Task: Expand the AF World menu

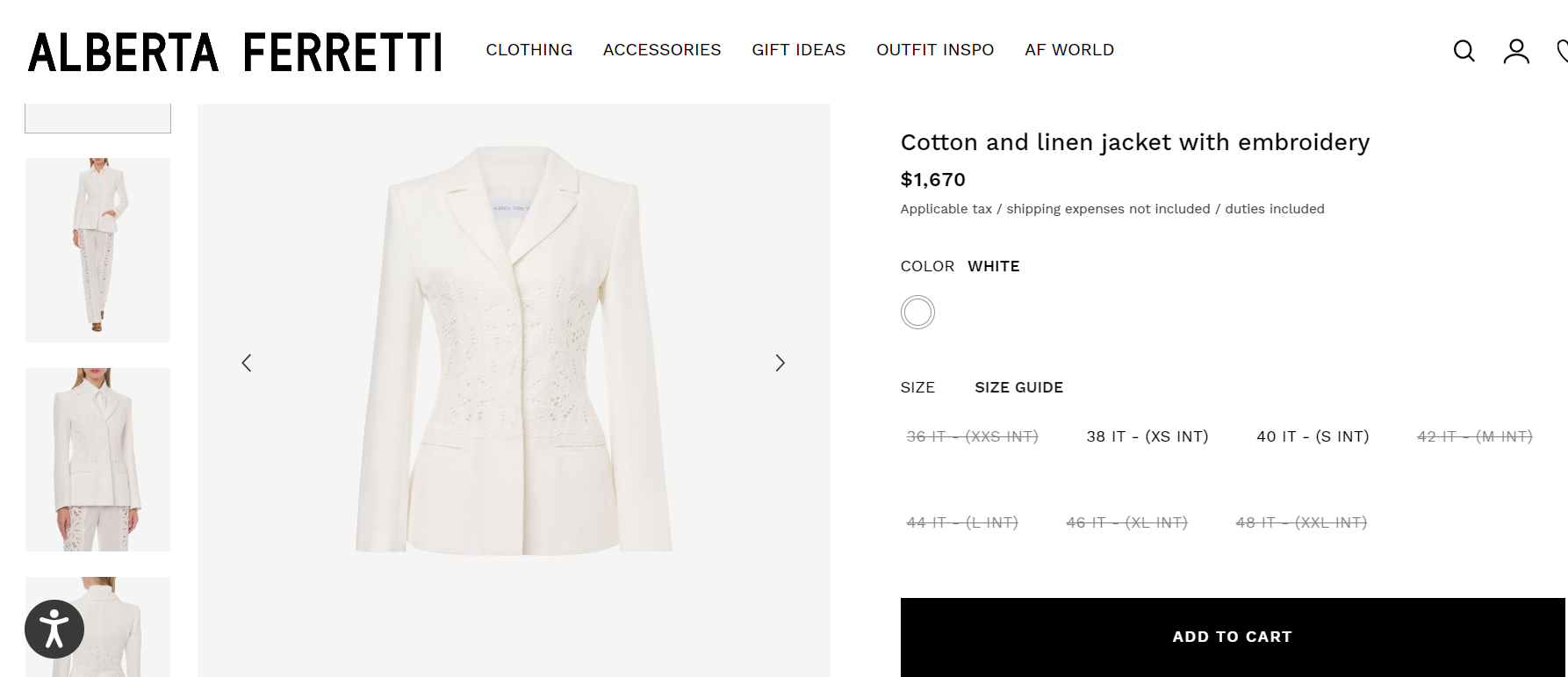Action: point(1069,50)
